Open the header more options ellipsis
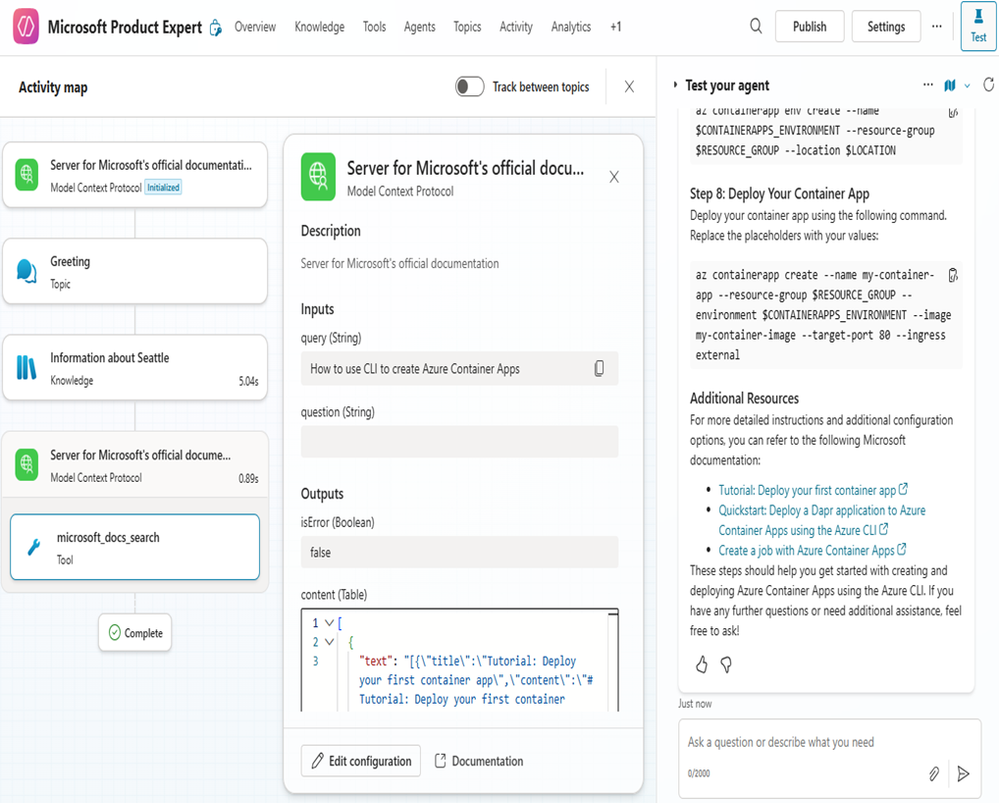999x803 pixels. coord(937,26)
